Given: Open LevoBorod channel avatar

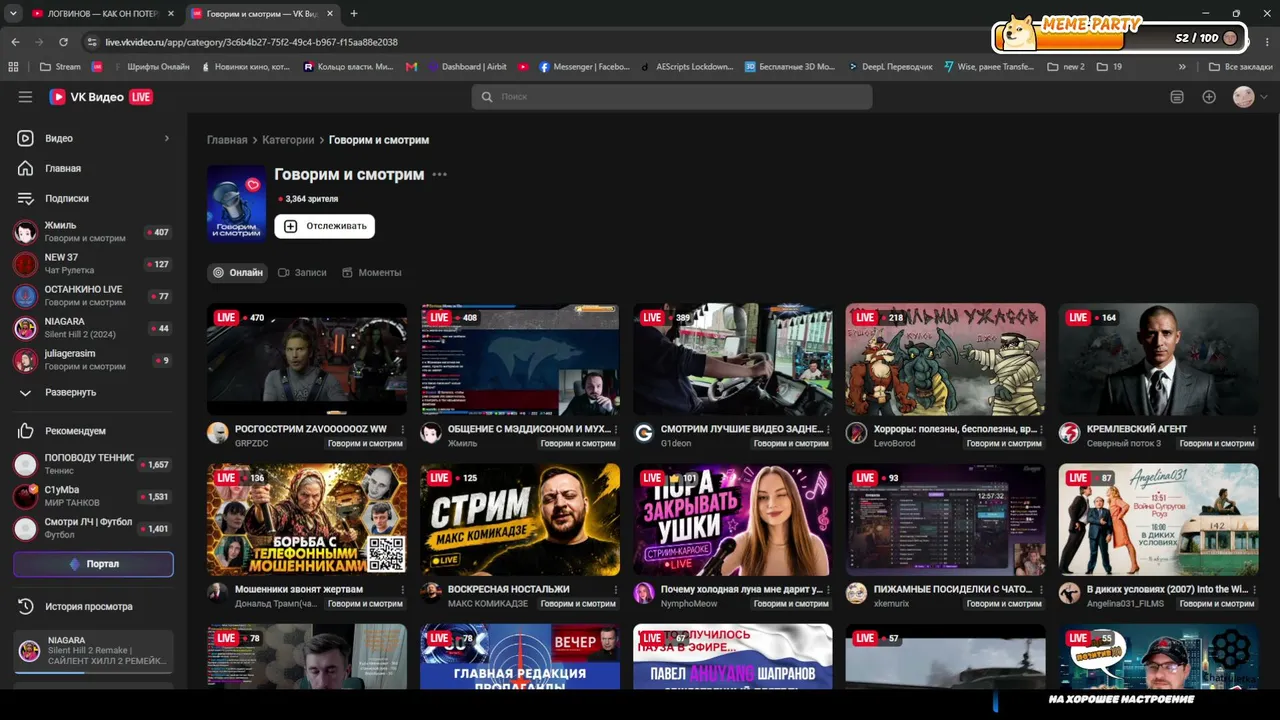Looking at the screenshot, I should pyautogui.click(x=857, y=433).
